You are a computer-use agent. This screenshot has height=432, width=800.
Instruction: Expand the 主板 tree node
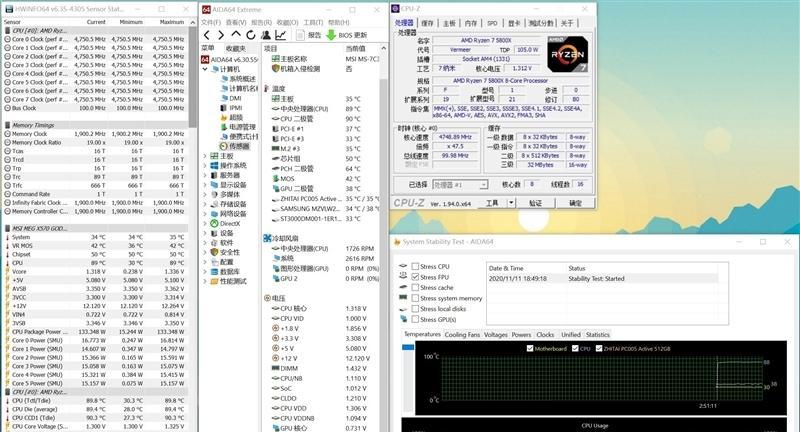[205, 156]
